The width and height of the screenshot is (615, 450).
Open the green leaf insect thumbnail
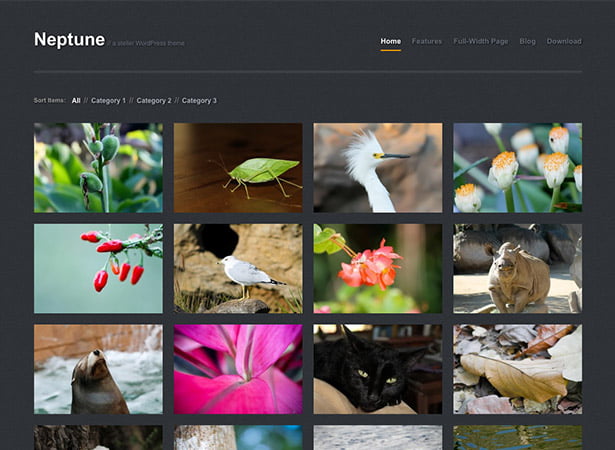(x=238, y=168)
